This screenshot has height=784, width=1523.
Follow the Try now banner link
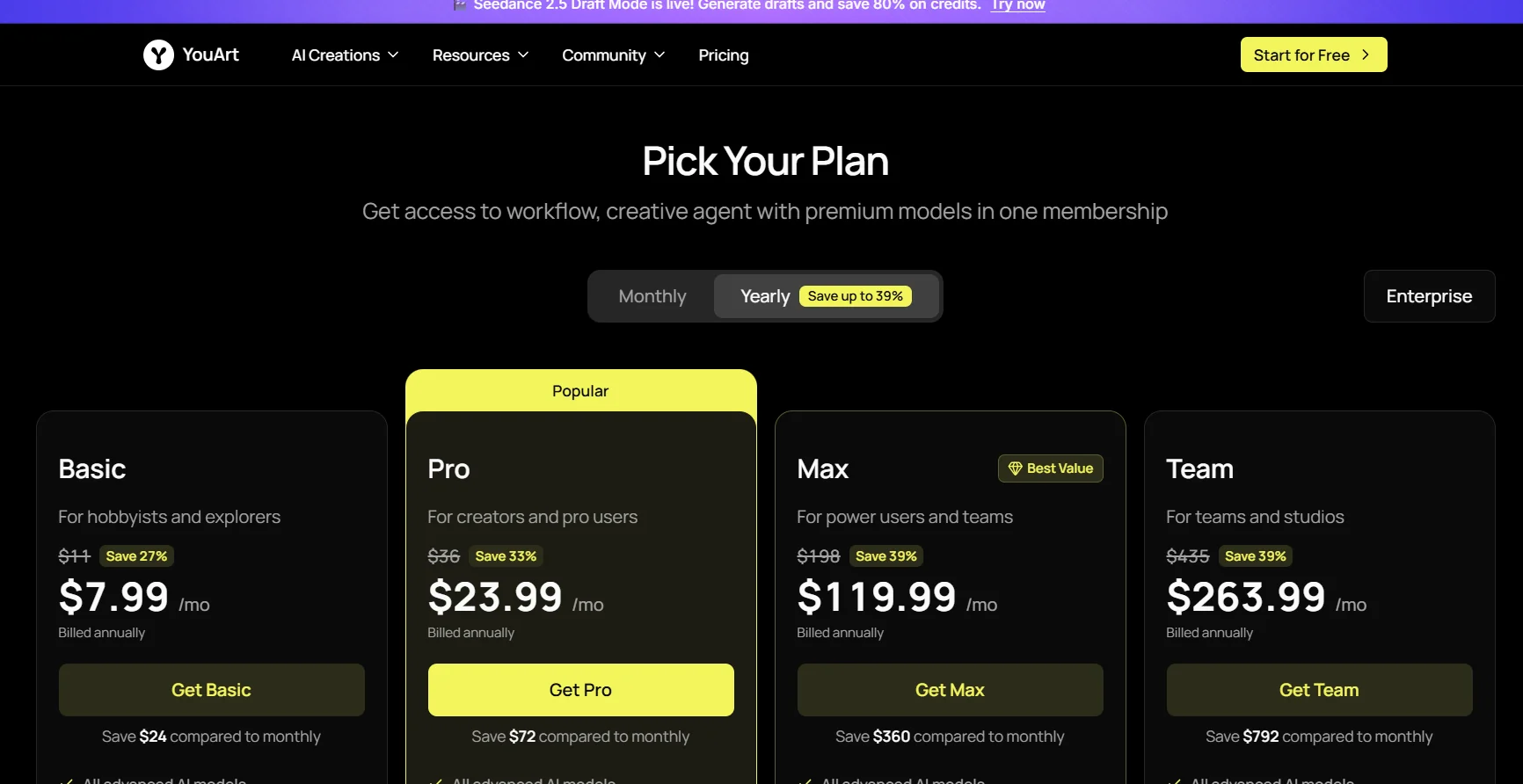(1017, 5)
